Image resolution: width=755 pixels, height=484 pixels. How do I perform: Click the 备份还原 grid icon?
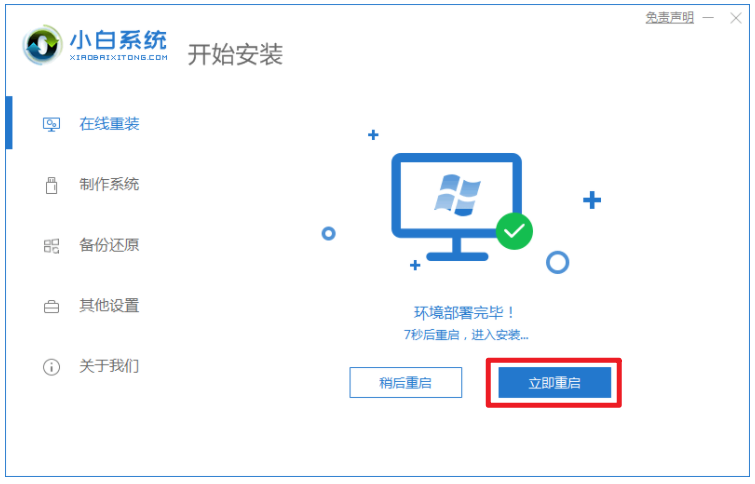[x=52, y=246]
